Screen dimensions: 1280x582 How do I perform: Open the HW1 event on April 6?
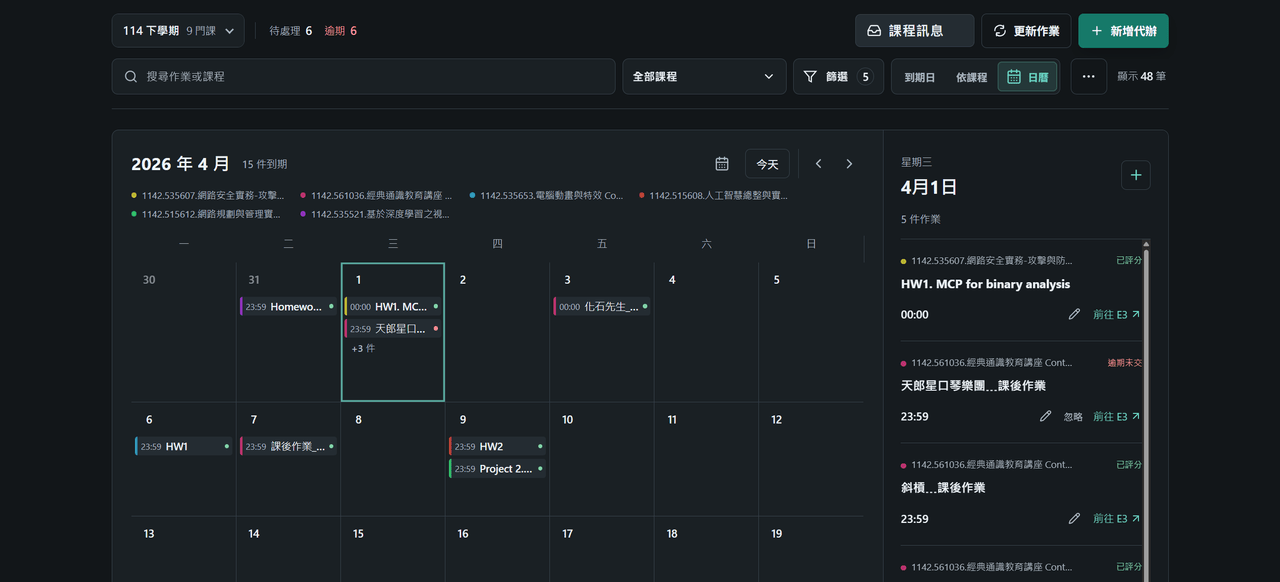184,446
